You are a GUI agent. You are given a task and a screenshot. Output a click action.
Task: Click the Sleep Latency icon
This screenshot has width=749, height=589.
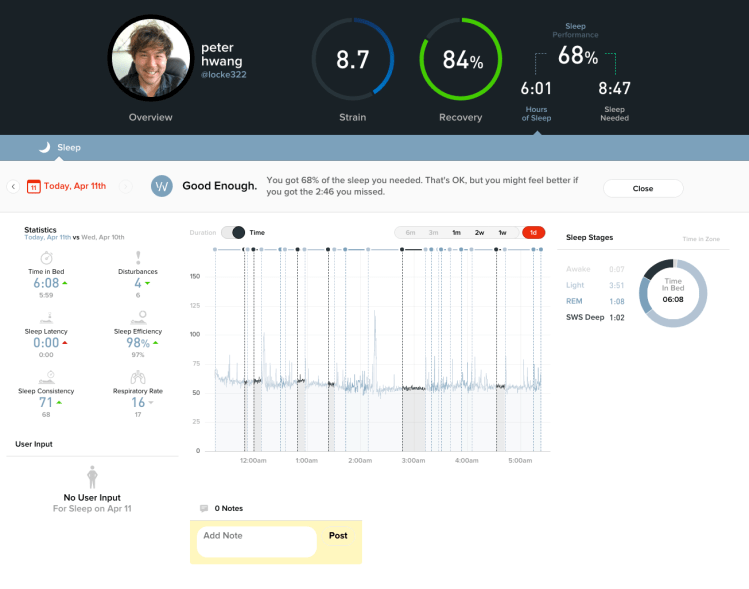pyautogui.click(x=46, y=318)
